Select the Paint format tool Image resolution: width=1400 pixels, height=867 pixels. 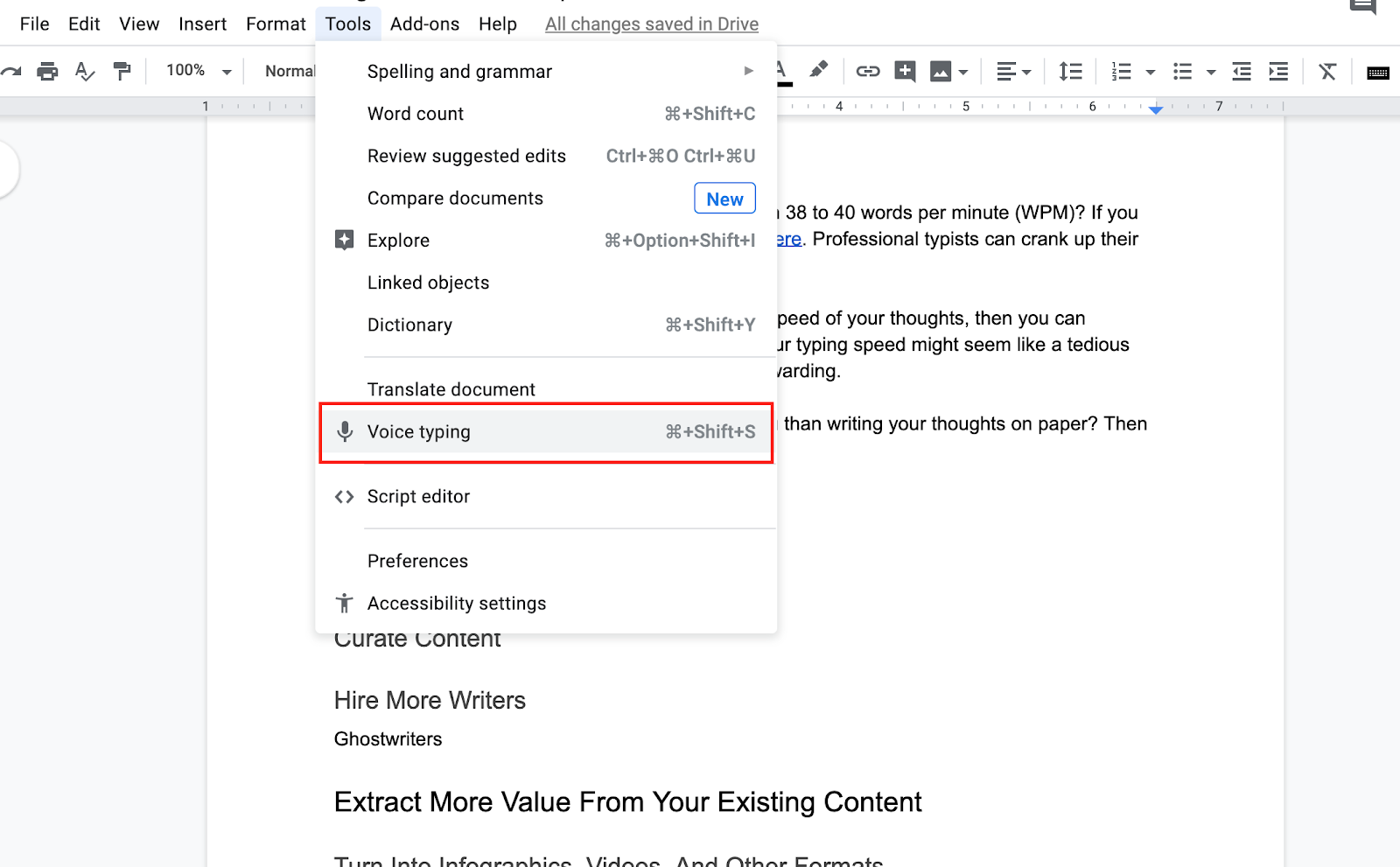122,71
